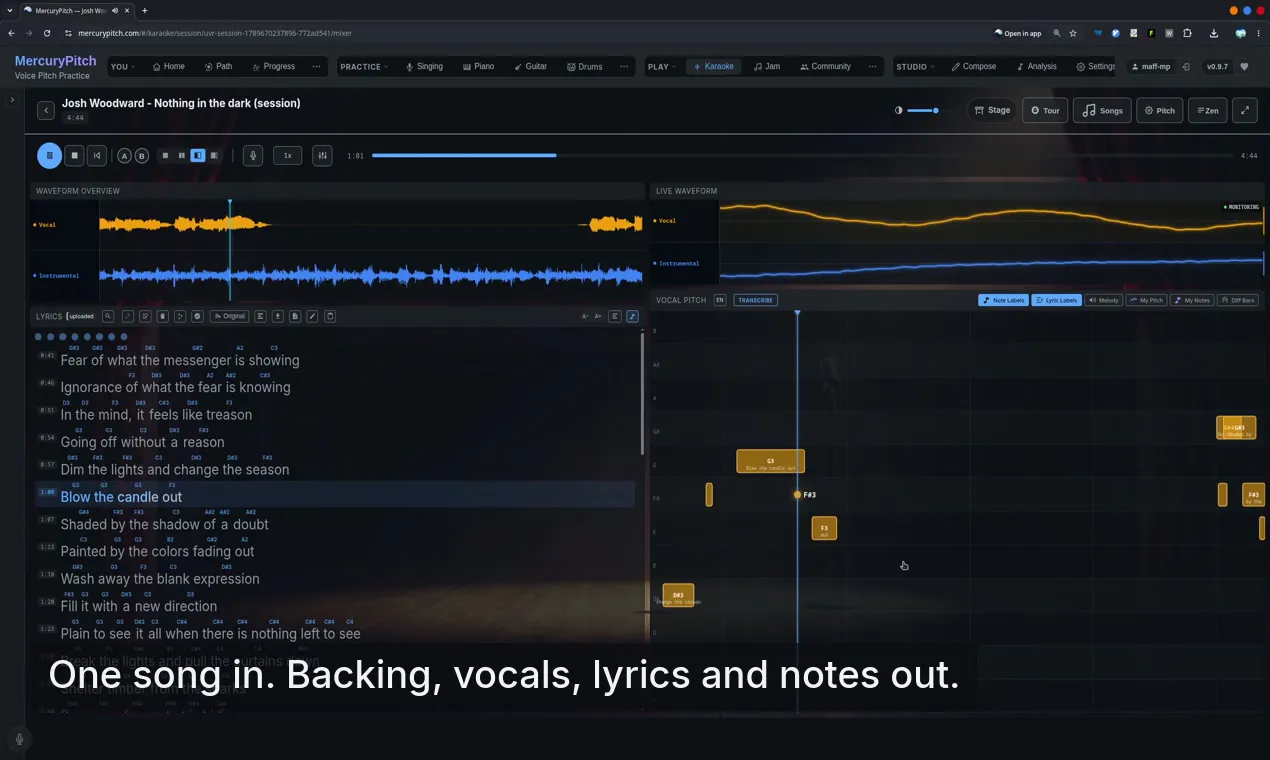Enter Zen mode
1270x760 pixels.
(x=1208, y=110)
